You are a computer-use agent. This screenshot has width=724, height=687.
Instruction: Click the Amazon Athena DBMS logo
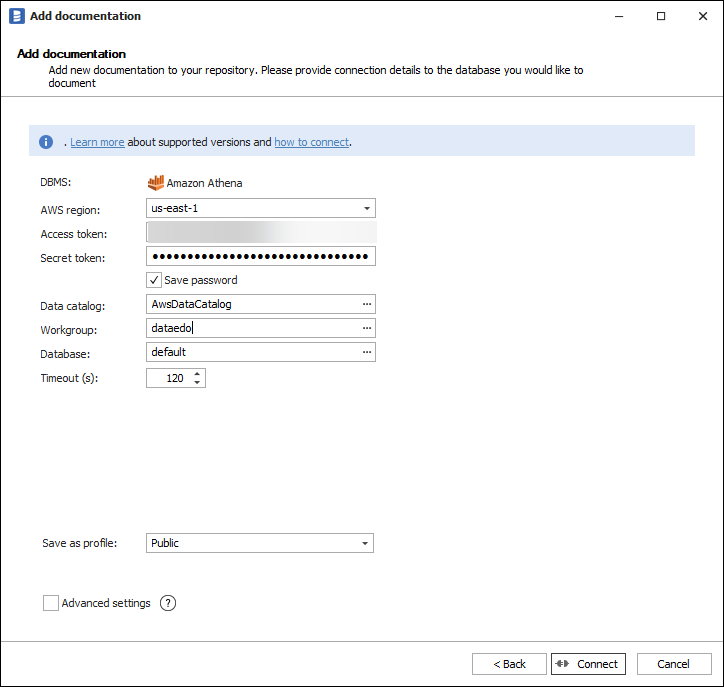click(x=155, y=183)
